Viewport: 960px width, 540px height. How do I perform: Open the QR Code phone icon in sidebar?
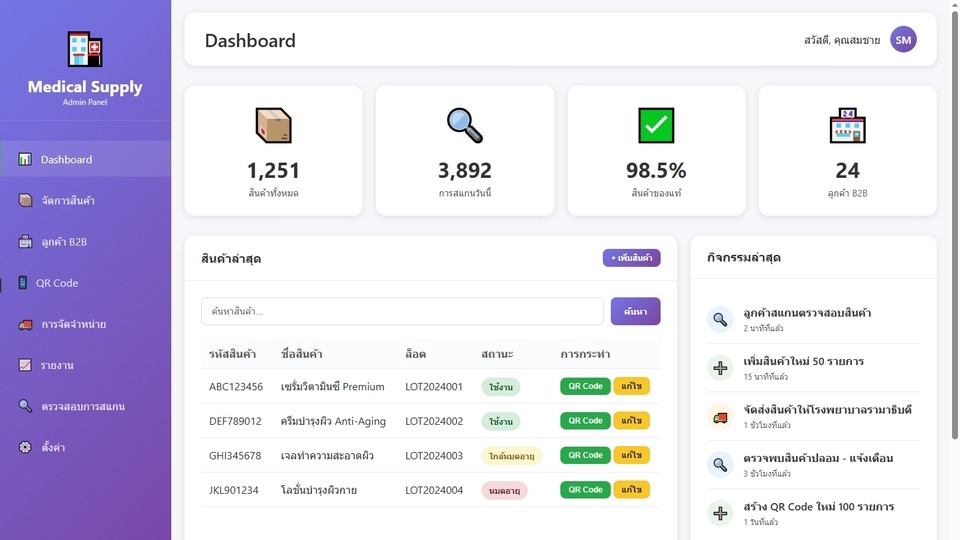pos(23,282)
